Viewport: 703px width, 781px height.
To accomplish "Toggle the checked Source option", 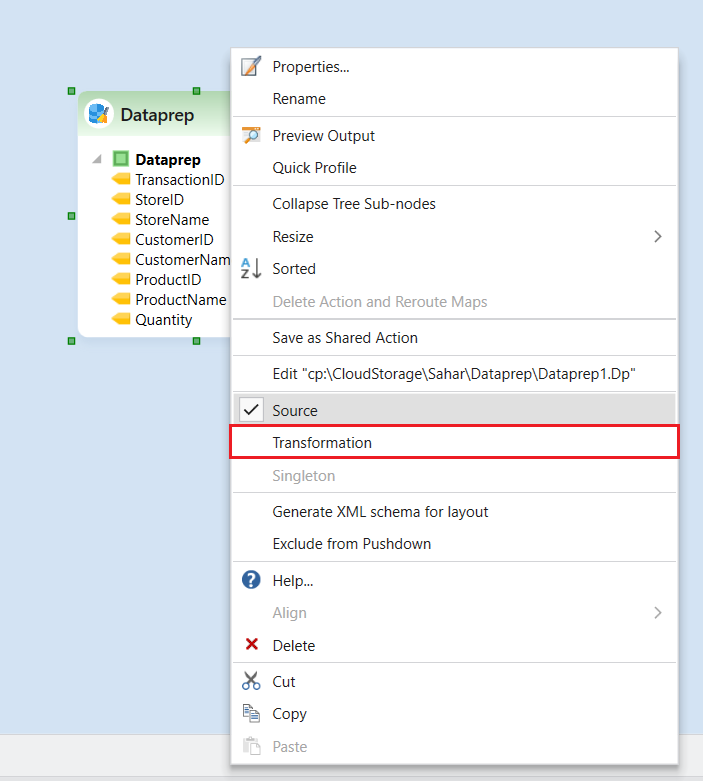I will tap(295, 410).
